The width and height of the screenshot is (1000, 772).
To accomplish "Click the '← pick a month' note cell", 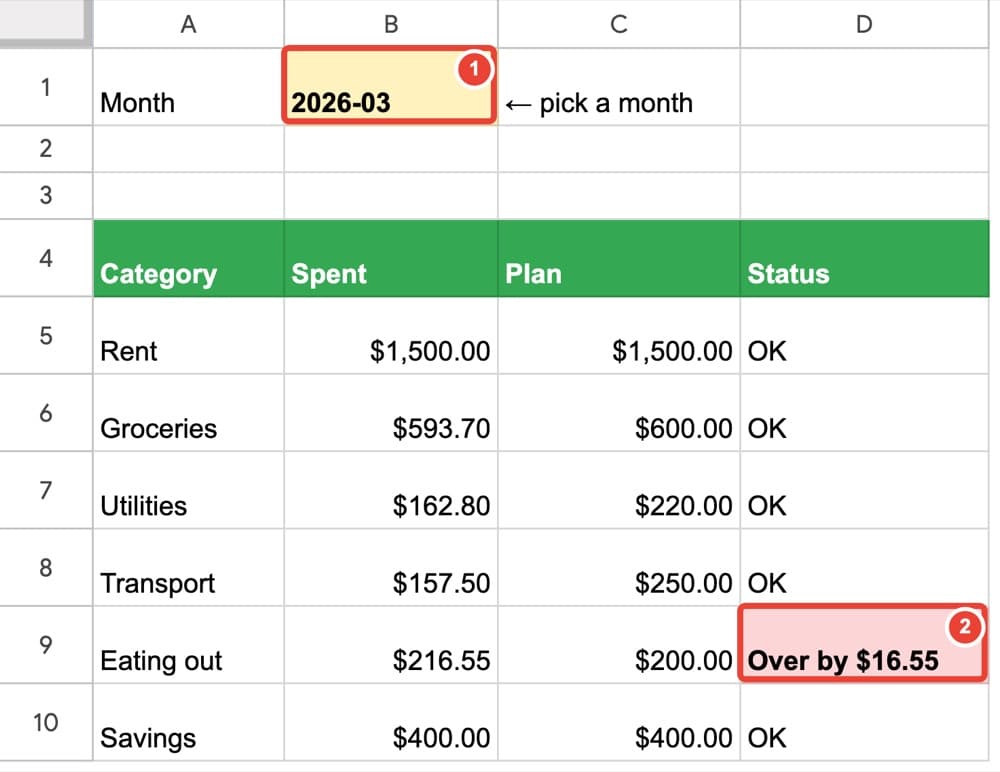I will [x=619, y=86].
